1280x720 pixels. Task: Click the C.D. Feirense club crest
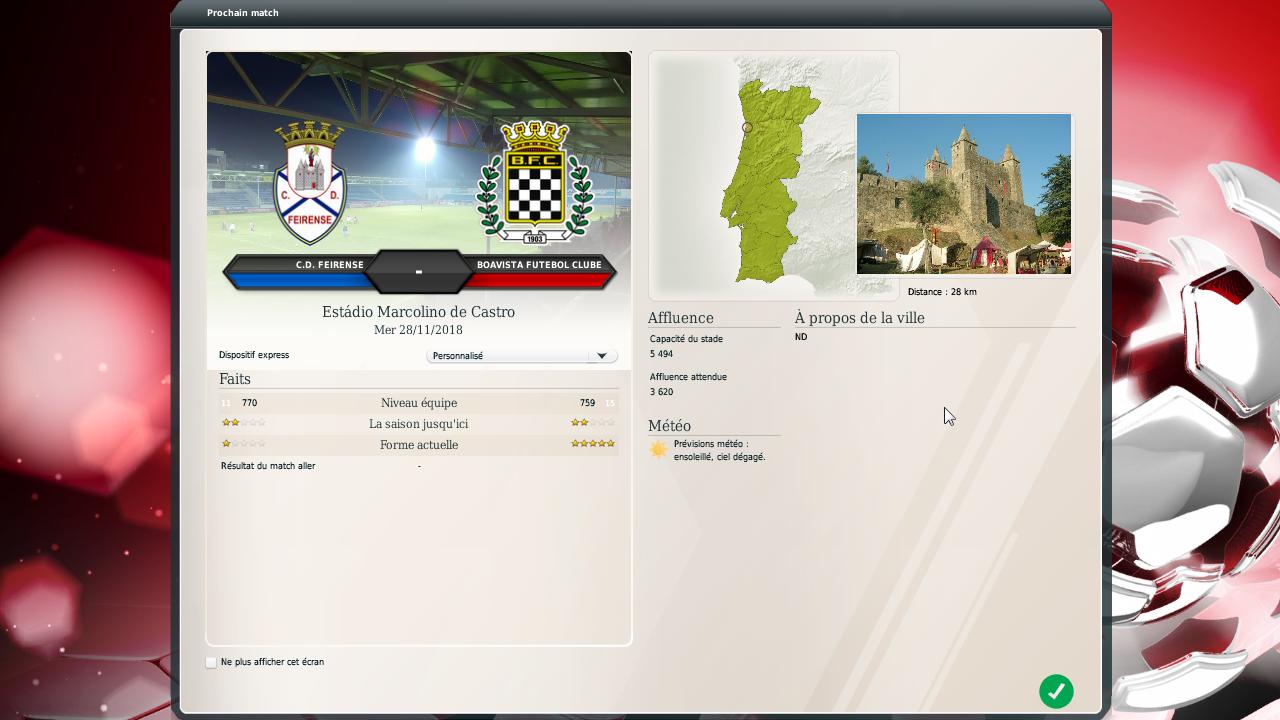click(310, 183)
